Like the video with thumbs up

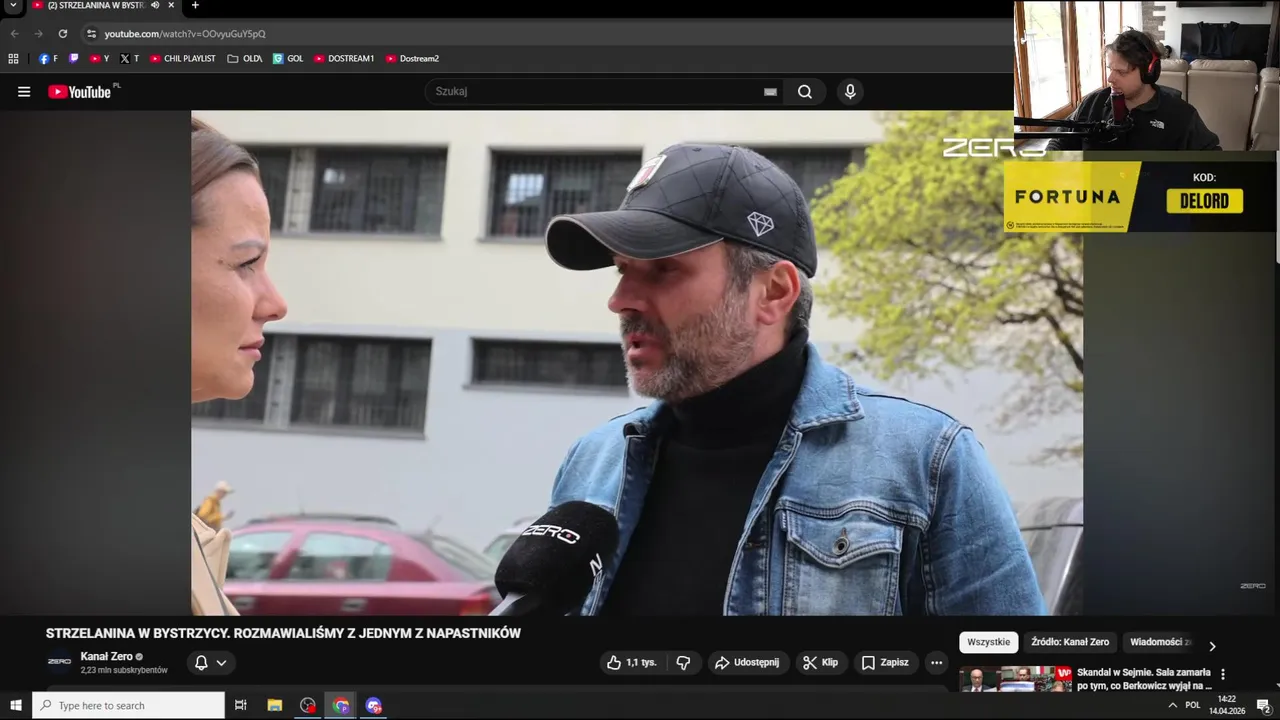click(x=632, y=663)
